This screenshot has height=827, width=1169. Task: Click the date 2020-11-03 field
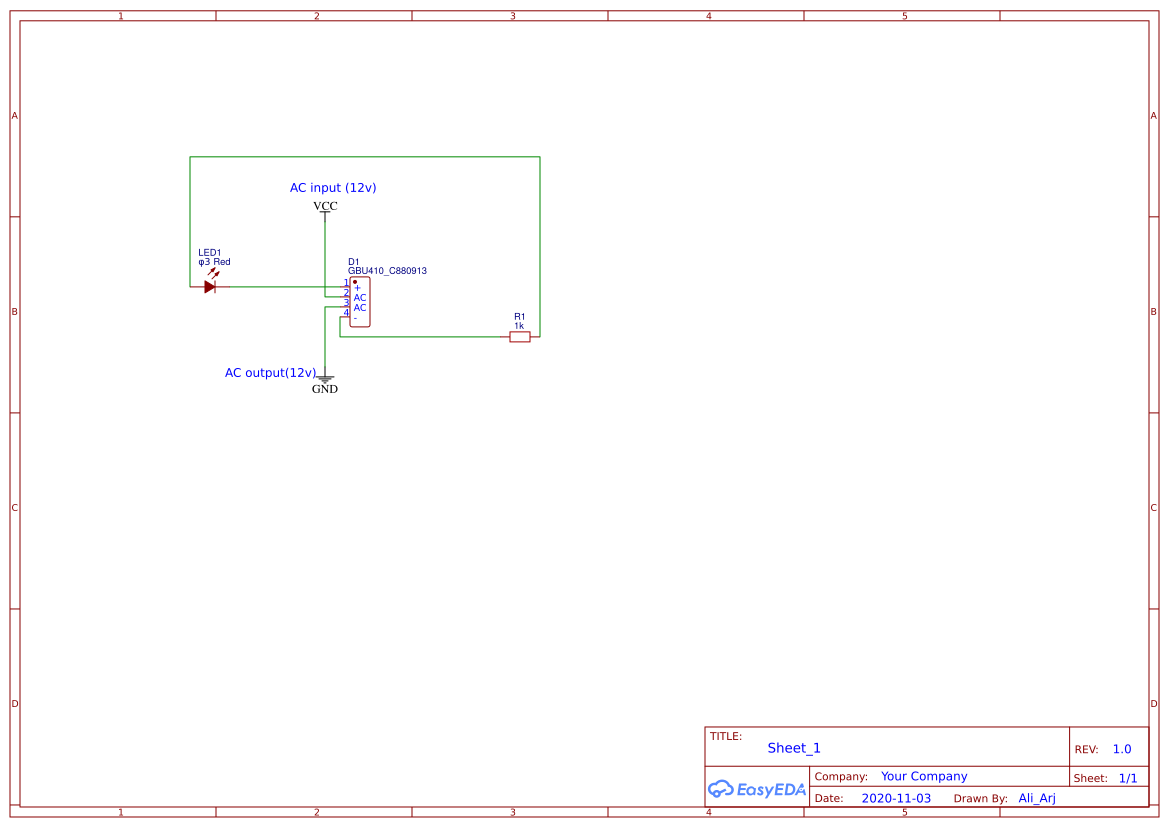point(896,797)
